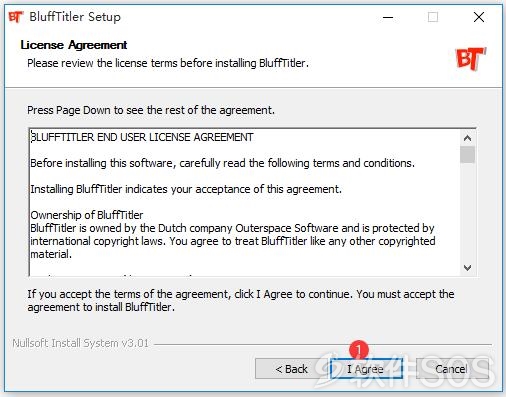Click the empty scrollbar track below thumb
The width and height of the screenshot is (506, 397).
467,212
